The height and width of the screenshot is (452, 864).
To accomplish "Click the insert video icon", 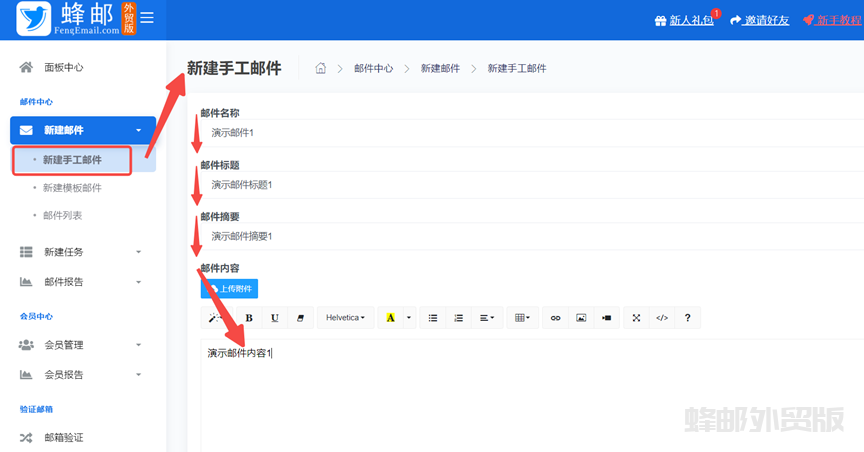I will click(606, 318).
